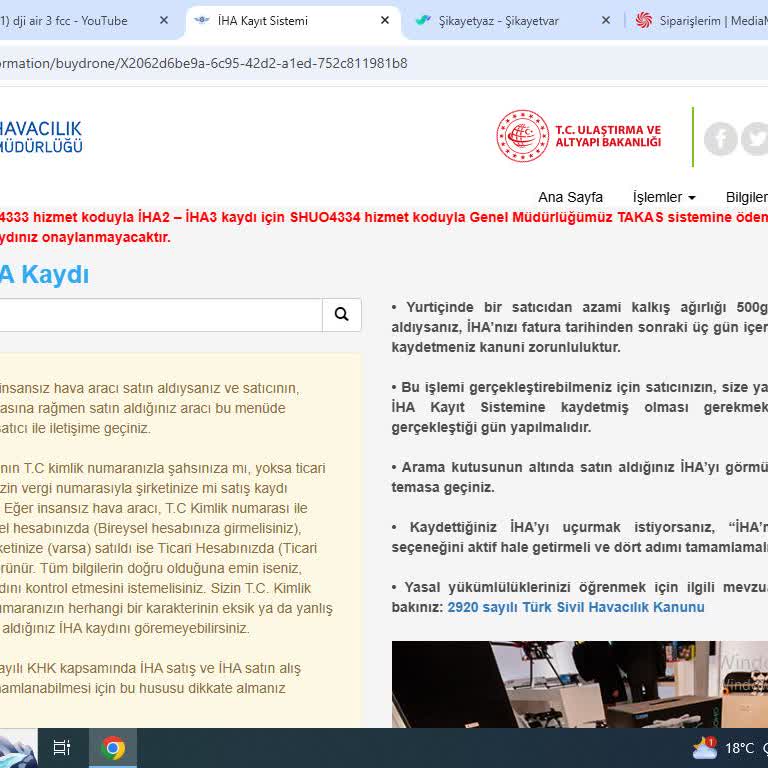
Task: Open 2920 sayılı Türk Sivil Havacılık Kanunu link
Action: coord(576,607)
